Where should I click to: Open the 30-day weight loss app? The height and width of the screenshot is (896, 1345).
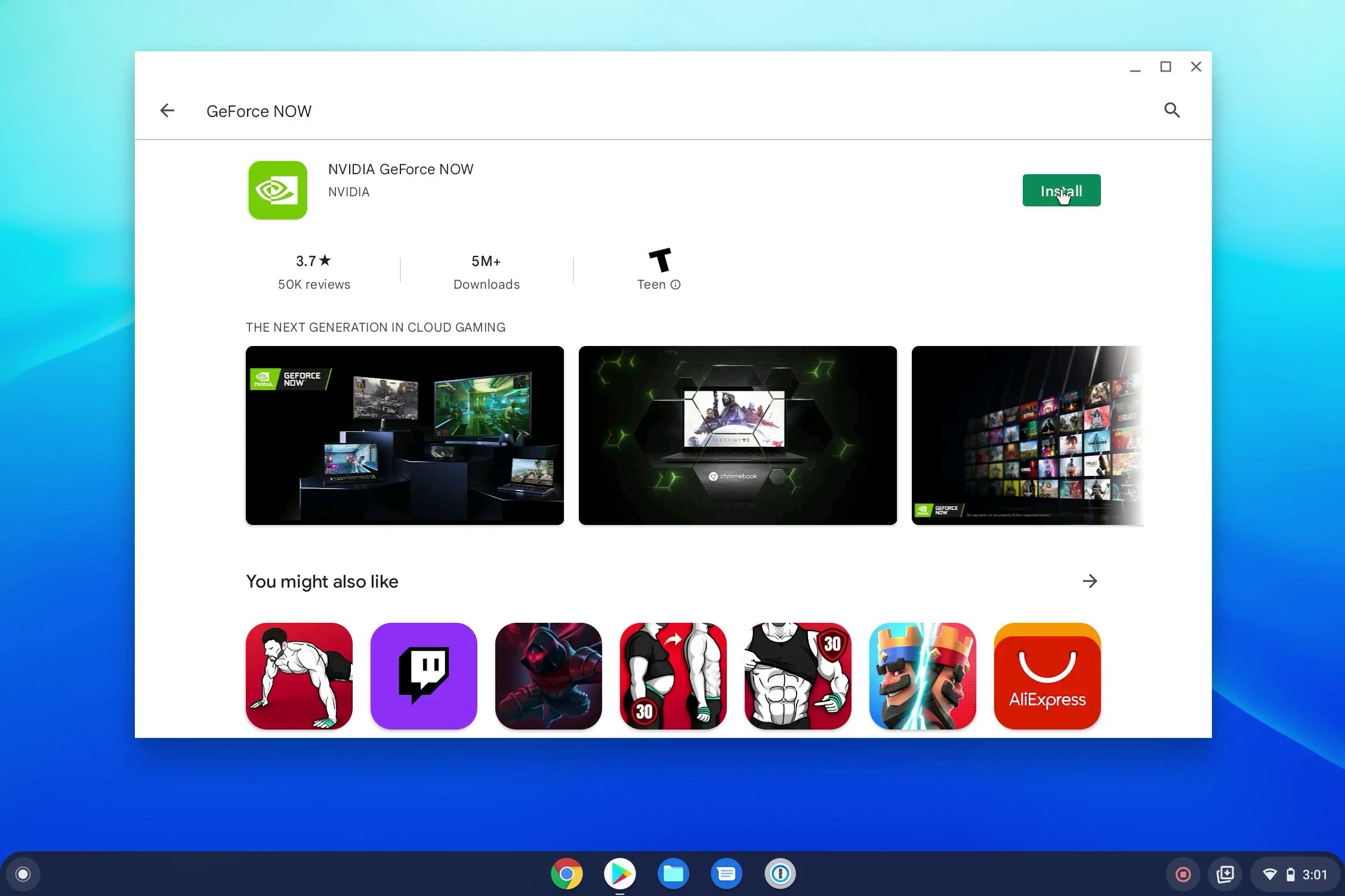click(x=673, y=676)
